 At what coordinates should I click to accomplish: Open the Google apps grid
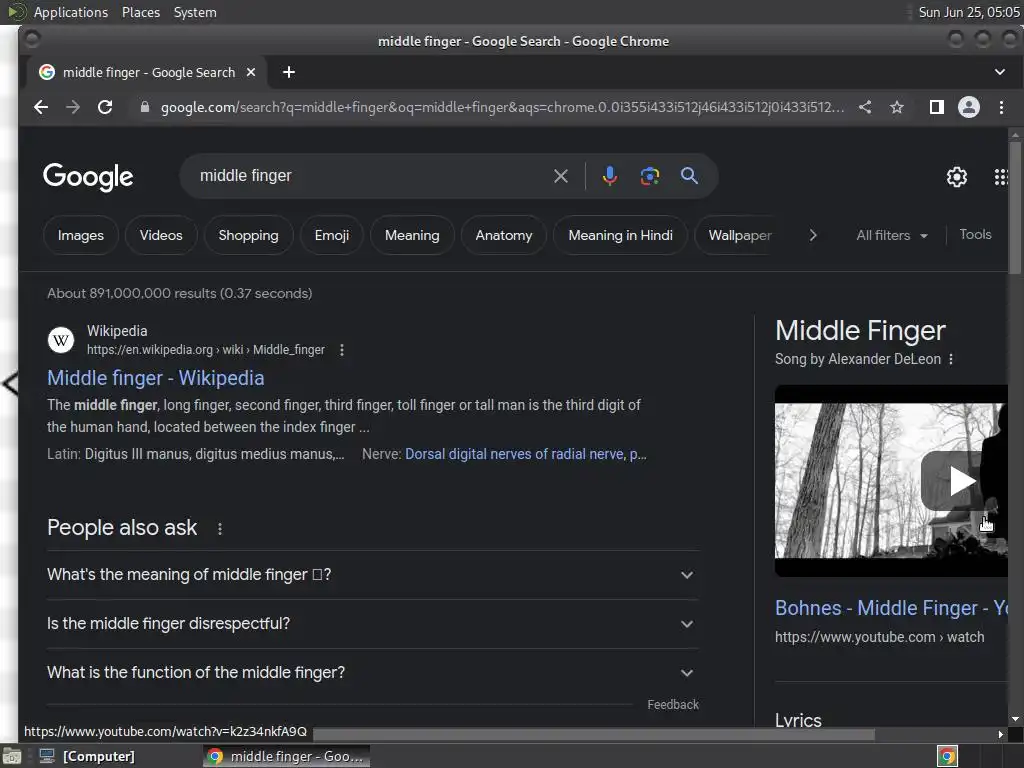[x=1000, y=177]
